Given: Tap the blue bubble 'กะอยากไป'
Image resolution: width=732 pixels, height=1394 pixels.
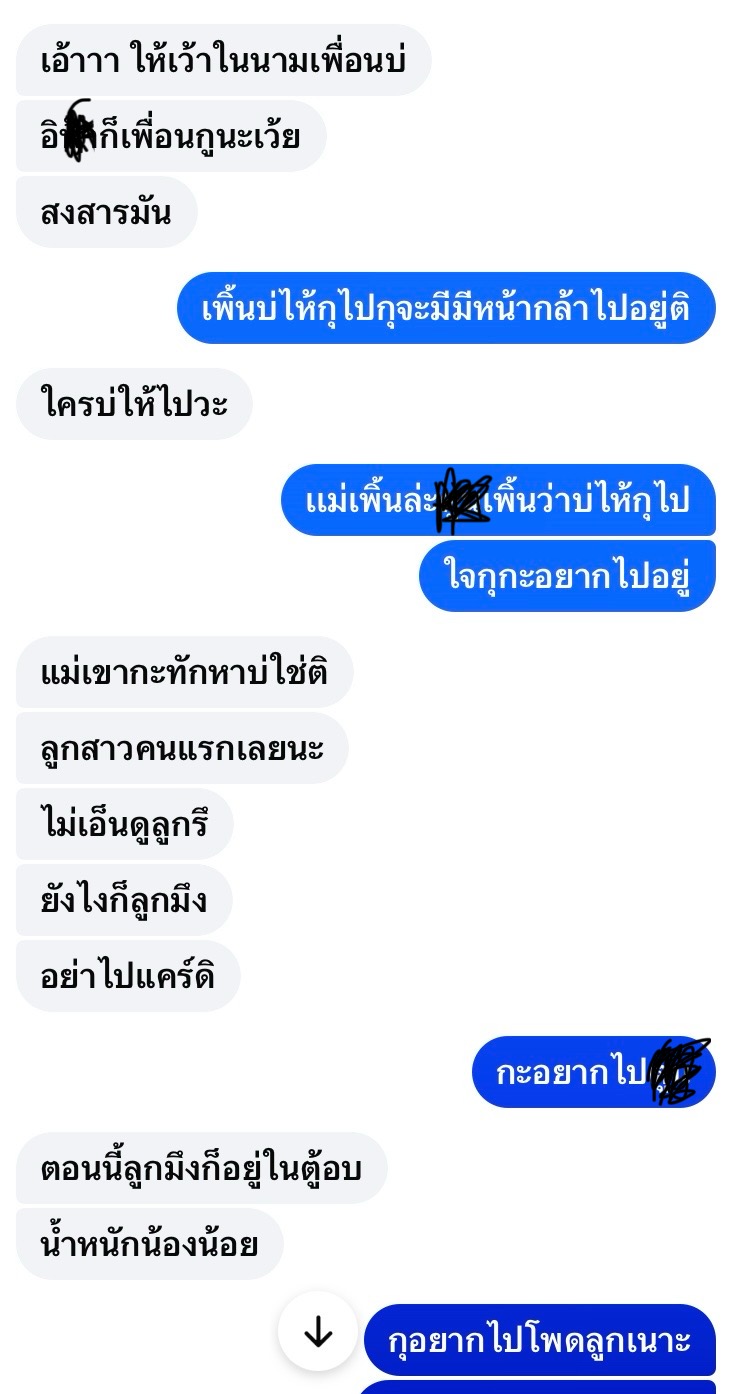Looking at the screenshot, I should pos(594,1072).
